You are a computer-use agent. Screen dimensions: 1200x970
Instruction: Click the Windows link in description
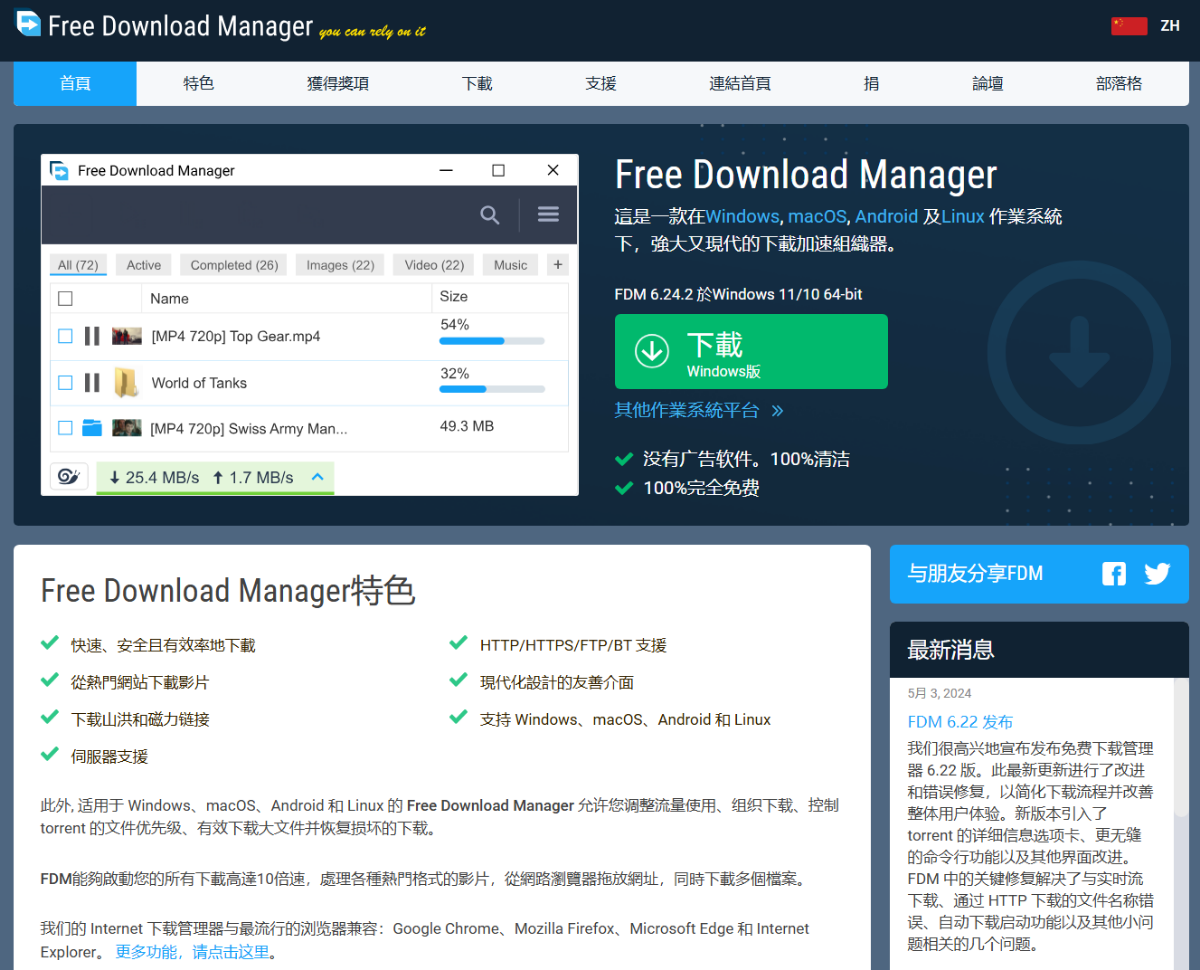[742, 216]
